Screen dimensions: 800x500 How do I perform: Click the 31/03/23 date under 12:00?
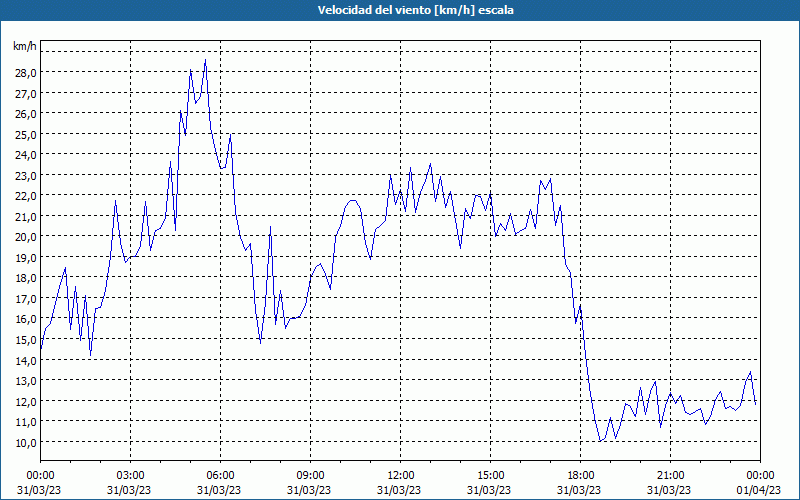pos(399,490)
